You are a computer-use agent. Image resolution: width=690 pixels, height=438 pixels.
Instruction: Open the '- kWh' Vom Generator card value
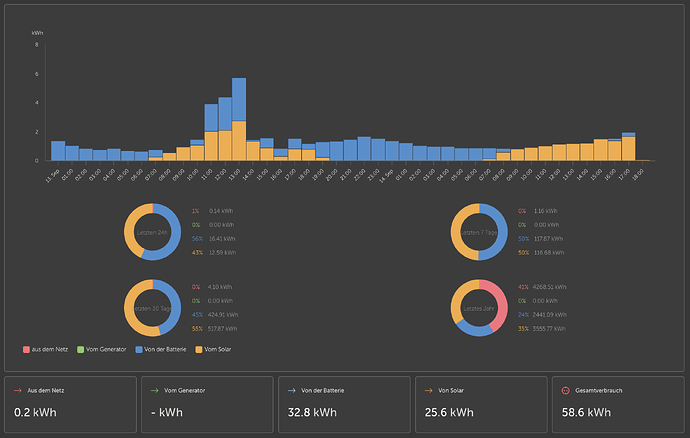167,412
